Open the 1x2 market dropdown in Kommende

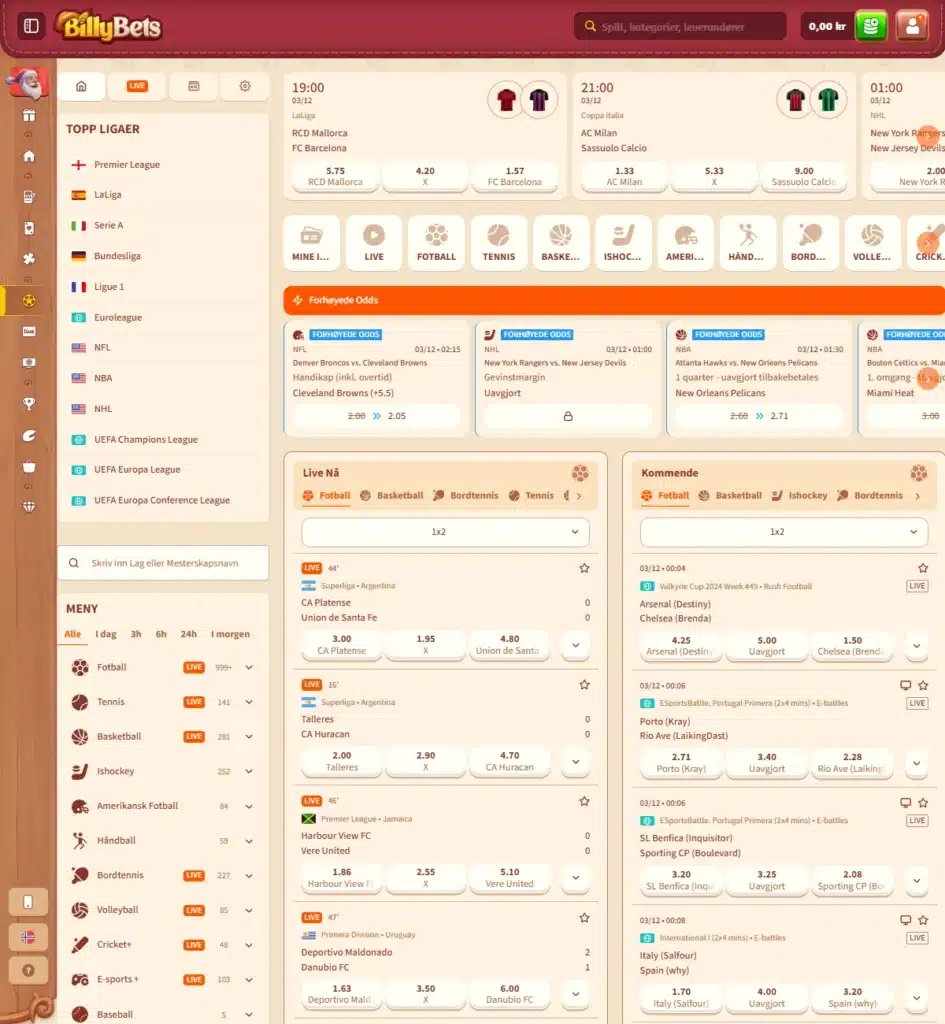(x=784, y=532)
